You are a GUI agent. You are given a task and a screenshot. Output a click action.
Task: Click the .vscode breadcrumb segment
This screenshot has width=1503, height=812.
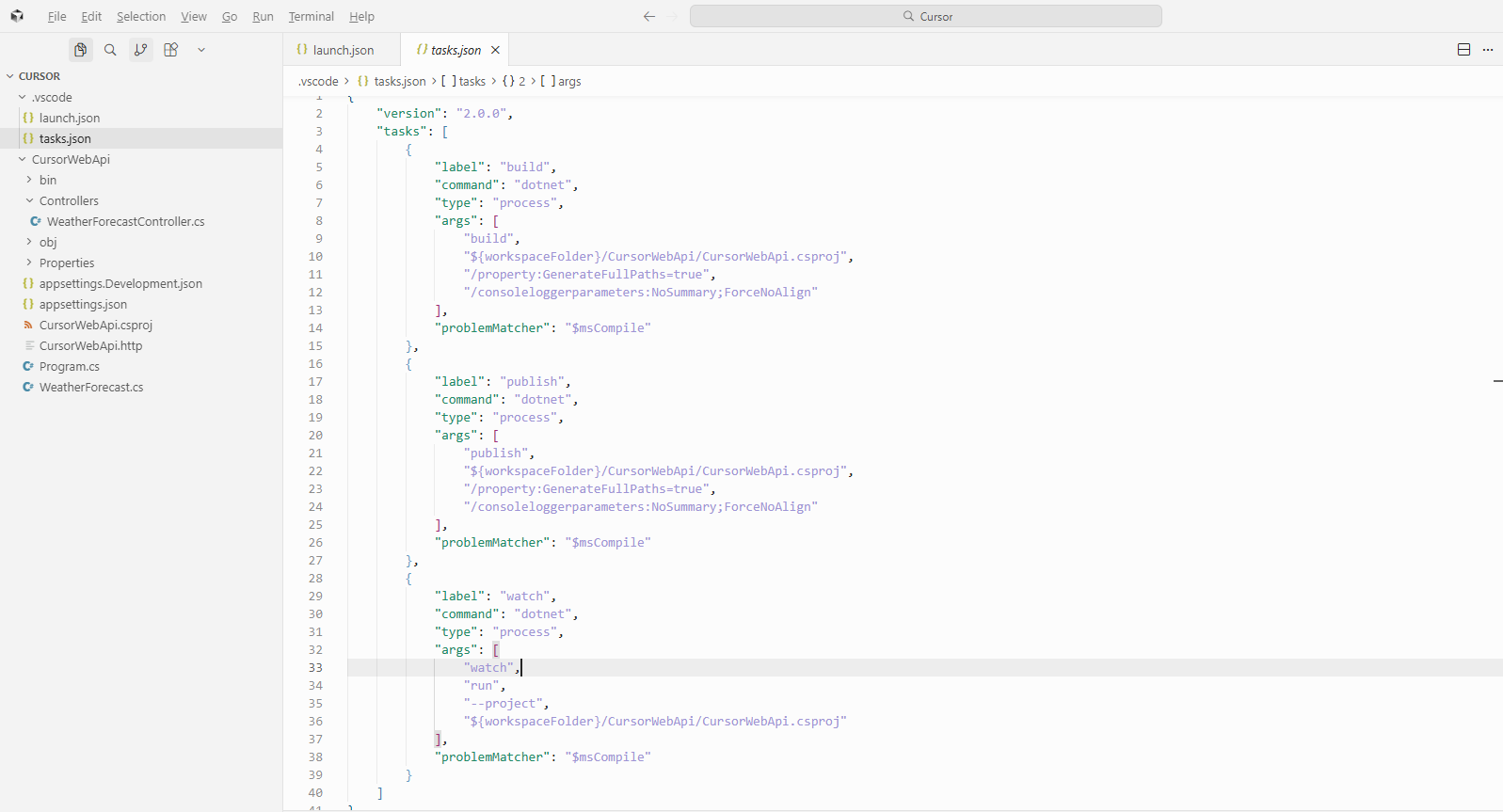(318, 81)
